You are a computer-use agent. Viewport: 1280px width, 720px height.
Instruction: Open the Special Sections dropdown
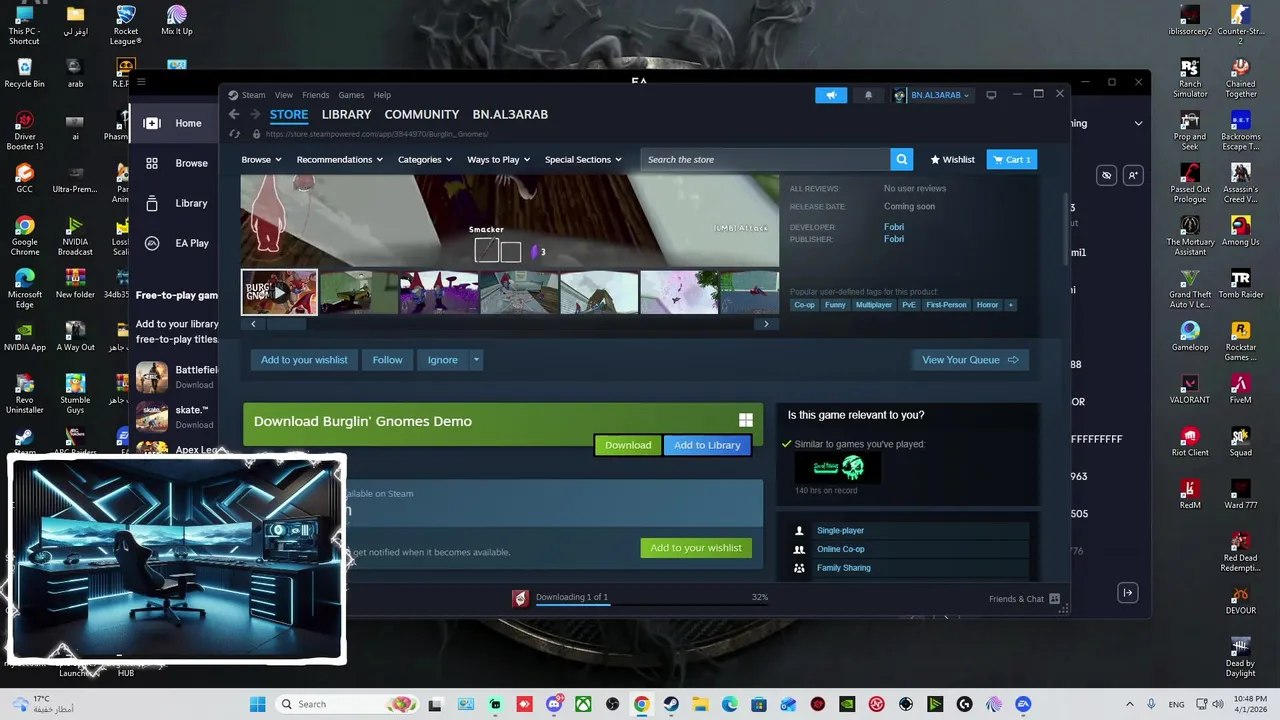coord(583,160)
